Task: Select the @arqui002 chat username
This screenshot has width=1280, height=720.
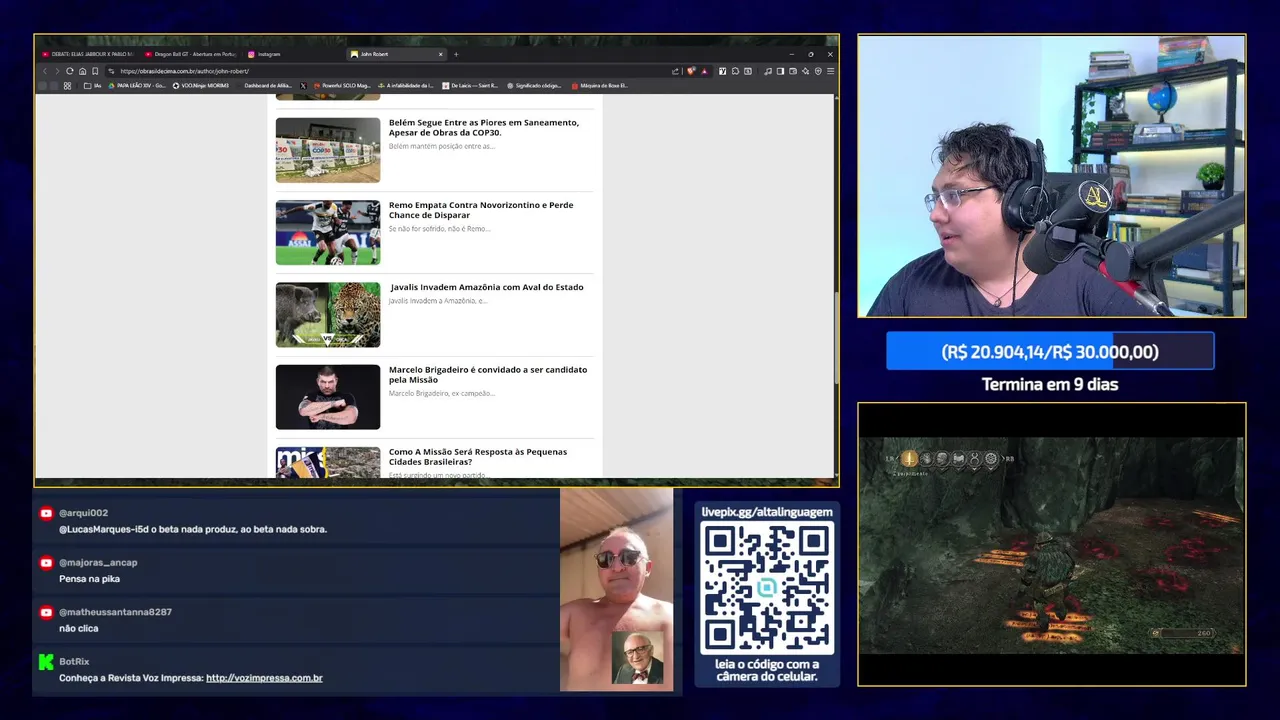Action: [x=83, y=513]
